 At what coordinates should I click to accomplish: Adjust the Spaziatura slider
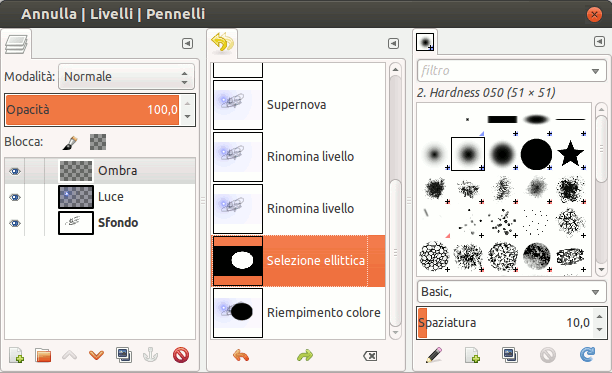[x=505, y=323]
